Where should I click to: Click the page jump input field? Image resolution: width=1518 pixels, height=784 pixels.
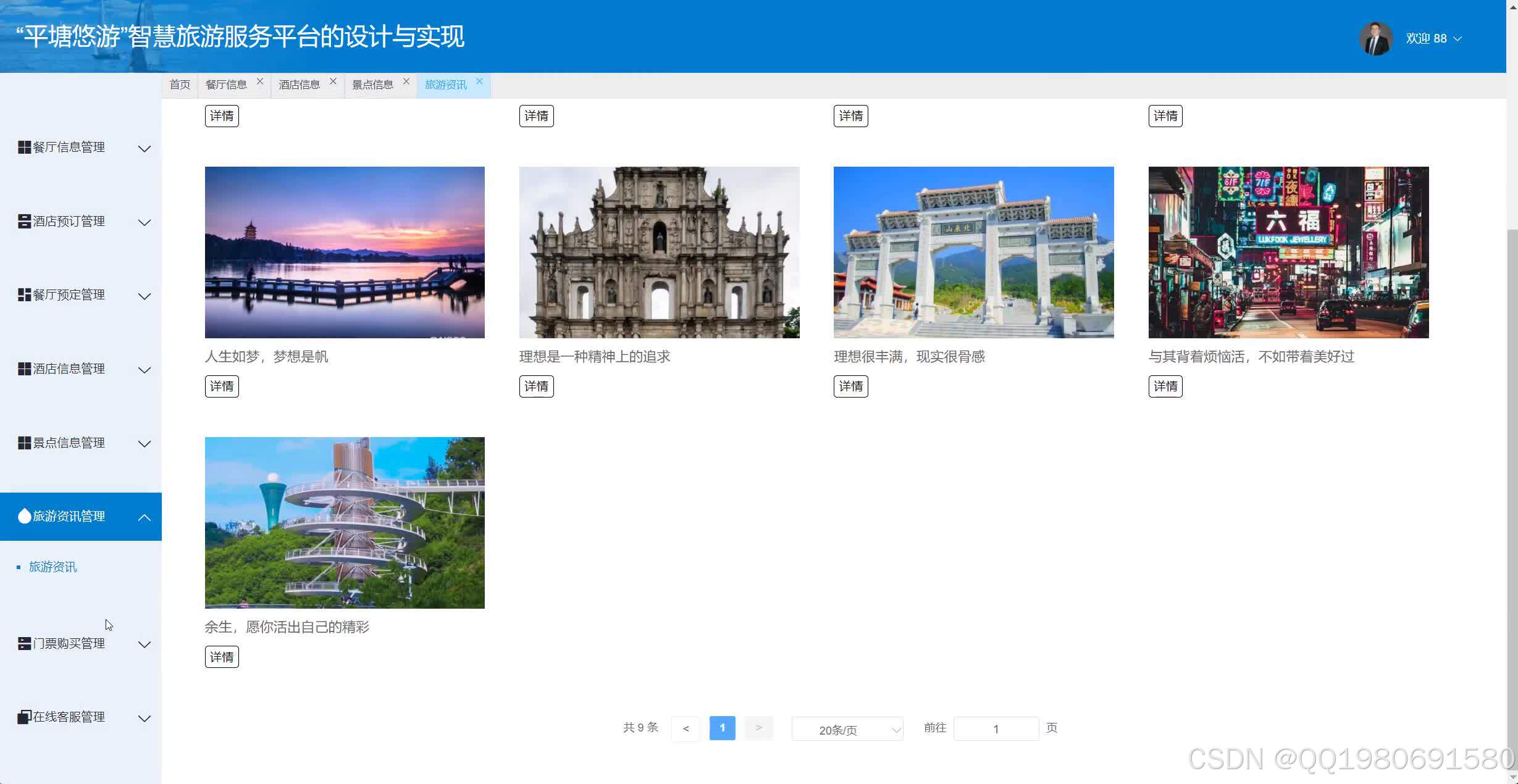(996, 728)
